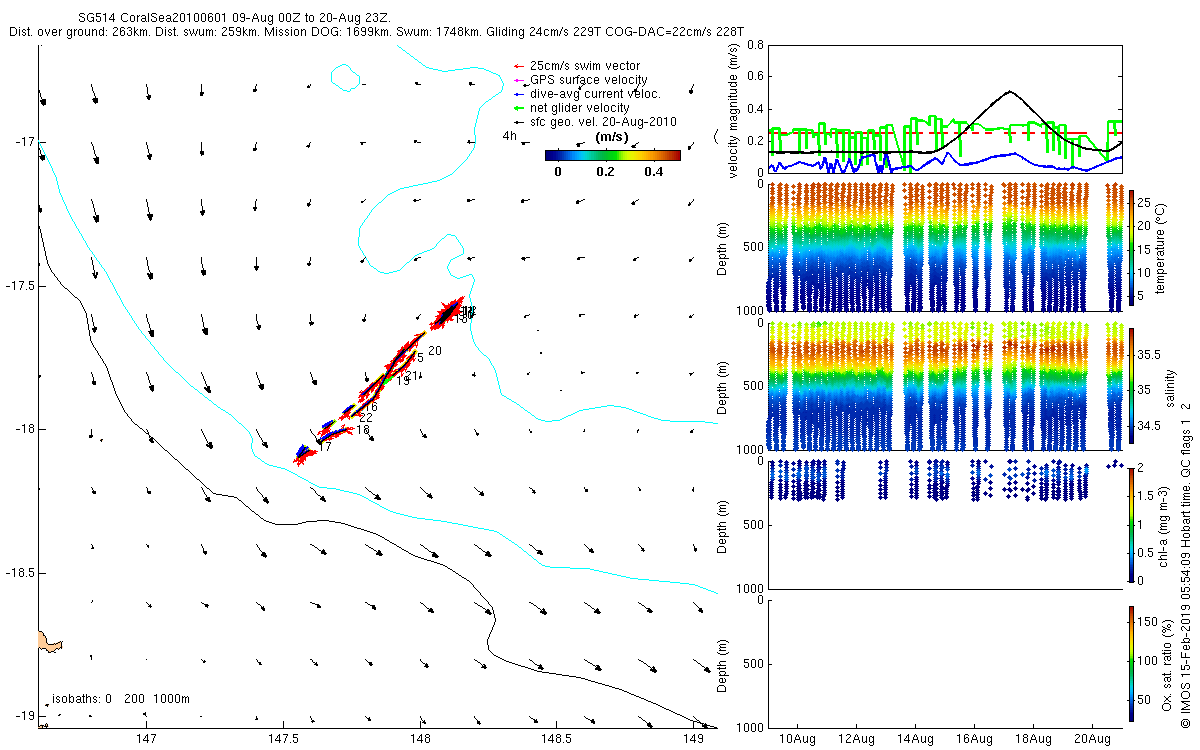Click the subtitle line starting 'Dist. over ground: 263km'

pos(376,32)
